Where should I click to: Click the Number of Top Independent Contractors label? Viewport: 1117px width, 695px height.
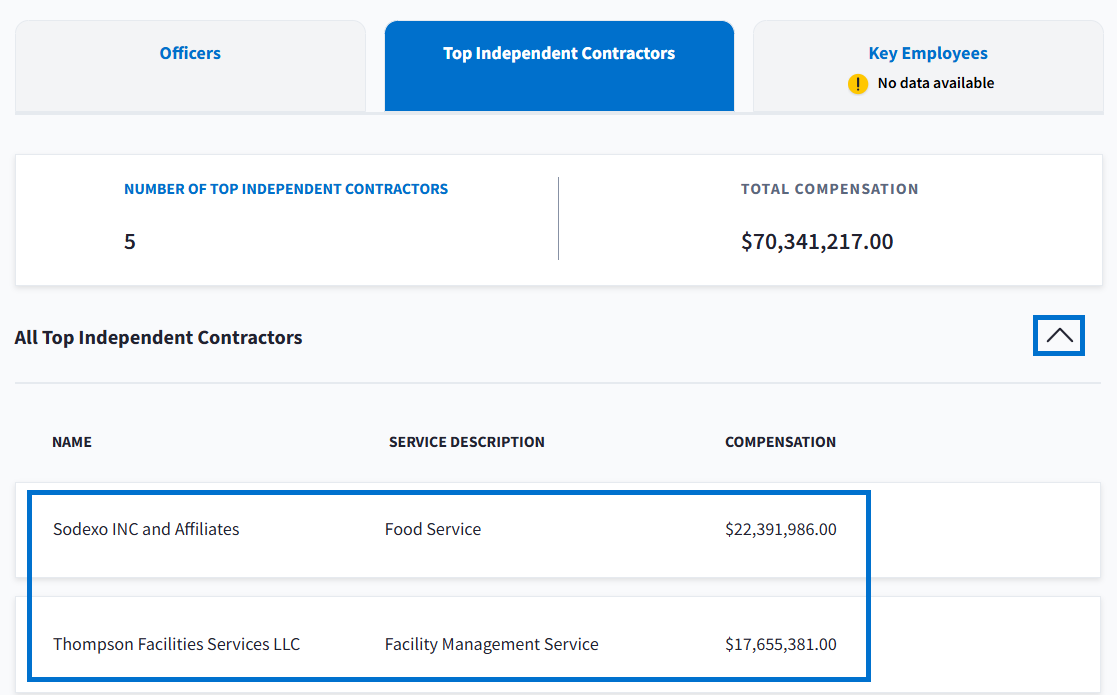tap(286, 189)
